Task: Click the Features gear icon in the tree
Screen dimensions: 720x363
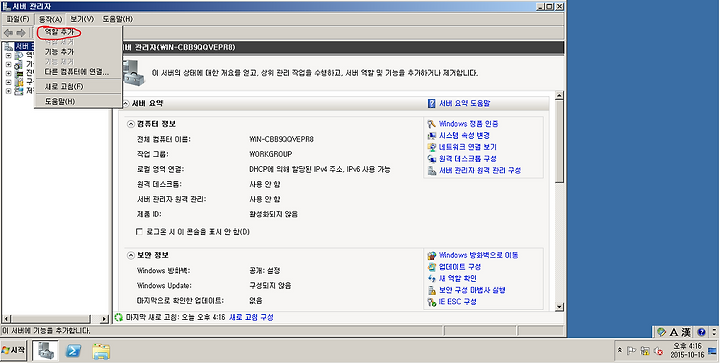Action: pyautogui.click(x=19, y=65)
